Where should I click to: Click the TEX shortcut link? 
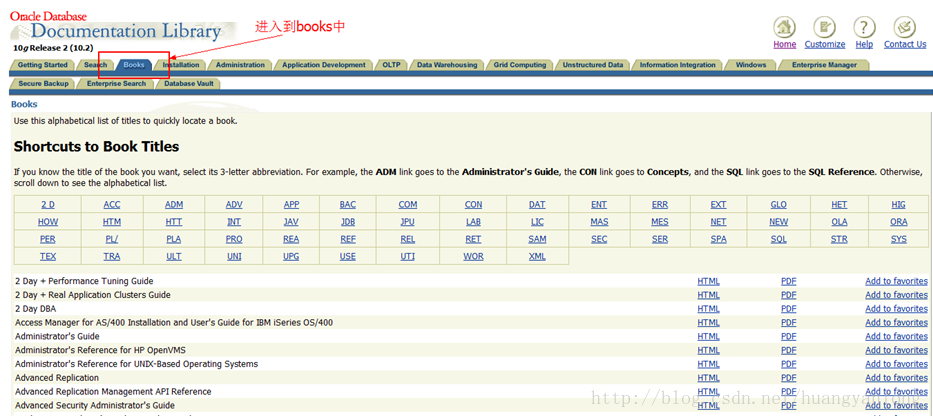(x=48, y=256)
